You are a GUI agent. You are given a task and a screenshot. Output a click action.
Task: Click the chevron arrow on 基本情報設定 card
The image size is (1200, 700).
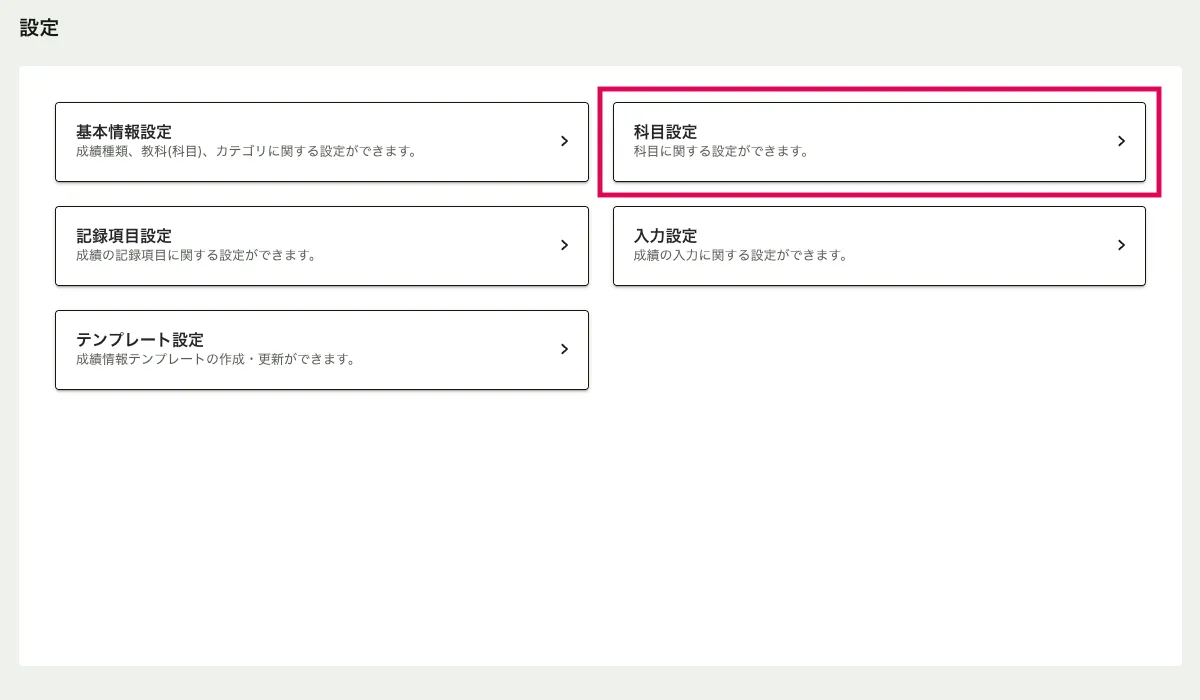(564, 142)
